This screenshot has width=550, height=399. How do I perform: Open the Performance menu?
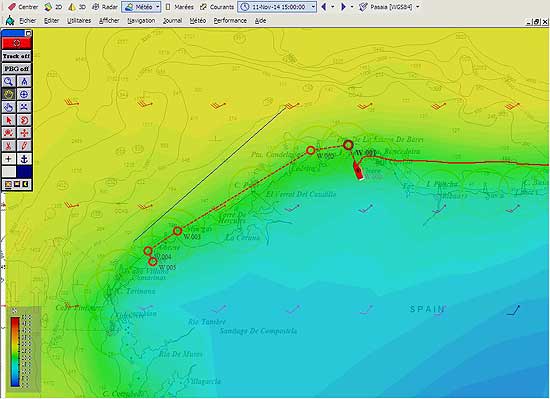coord(230,21)
